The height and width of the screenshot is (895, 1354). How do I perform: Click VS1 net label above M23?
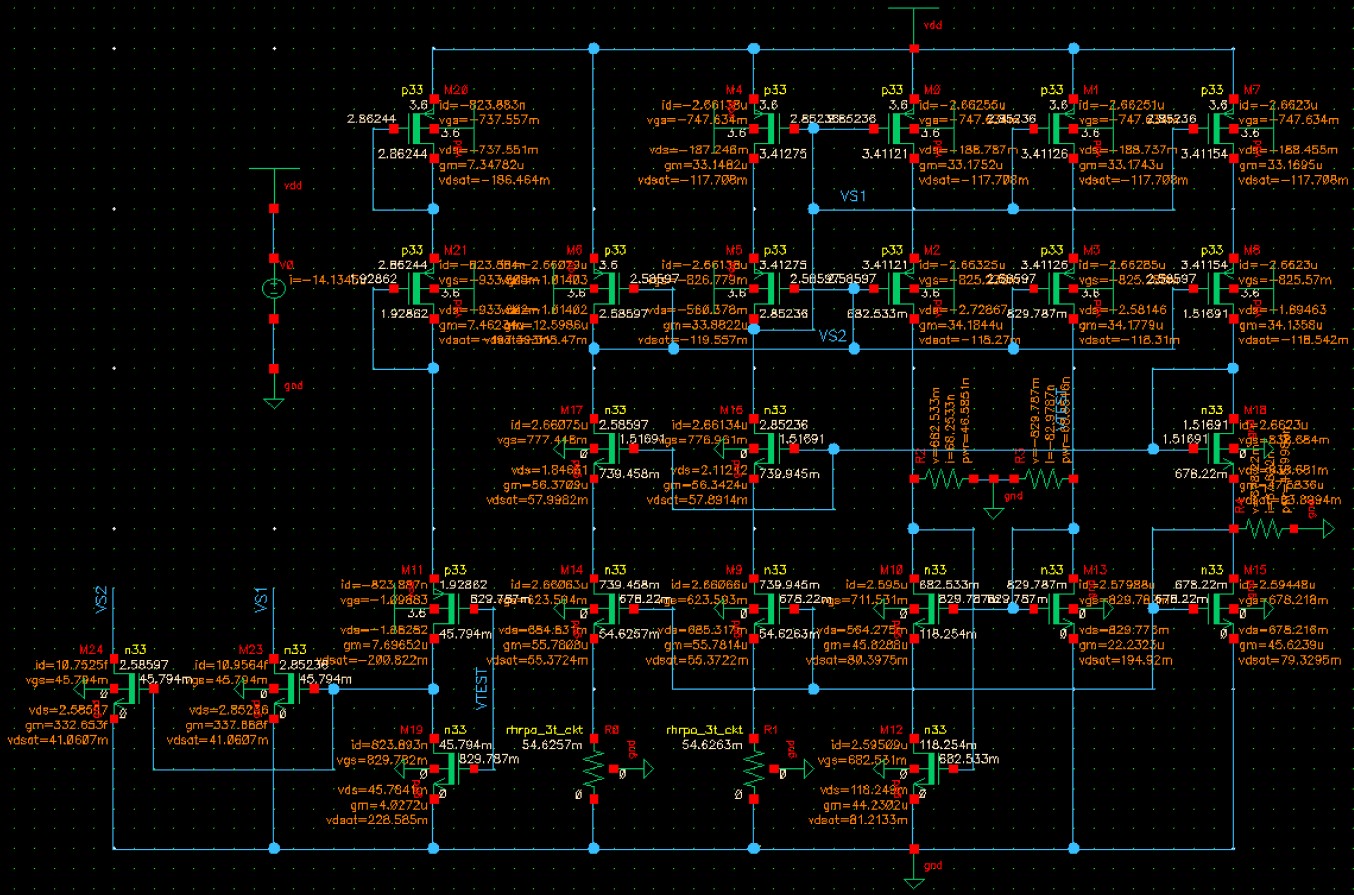tap(261, 599)
